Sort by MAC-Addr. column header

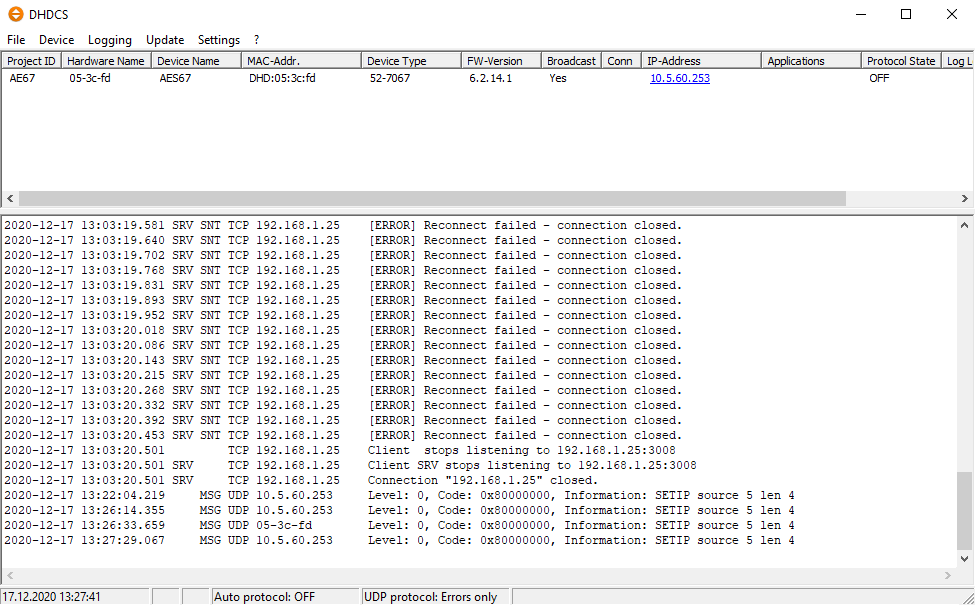[302, 61]
